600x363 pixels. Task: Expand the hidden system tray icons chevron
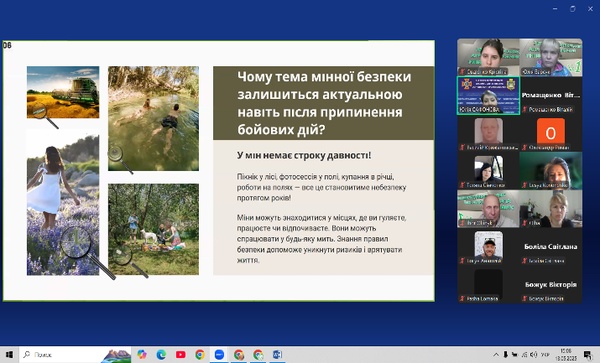point(496,355)
